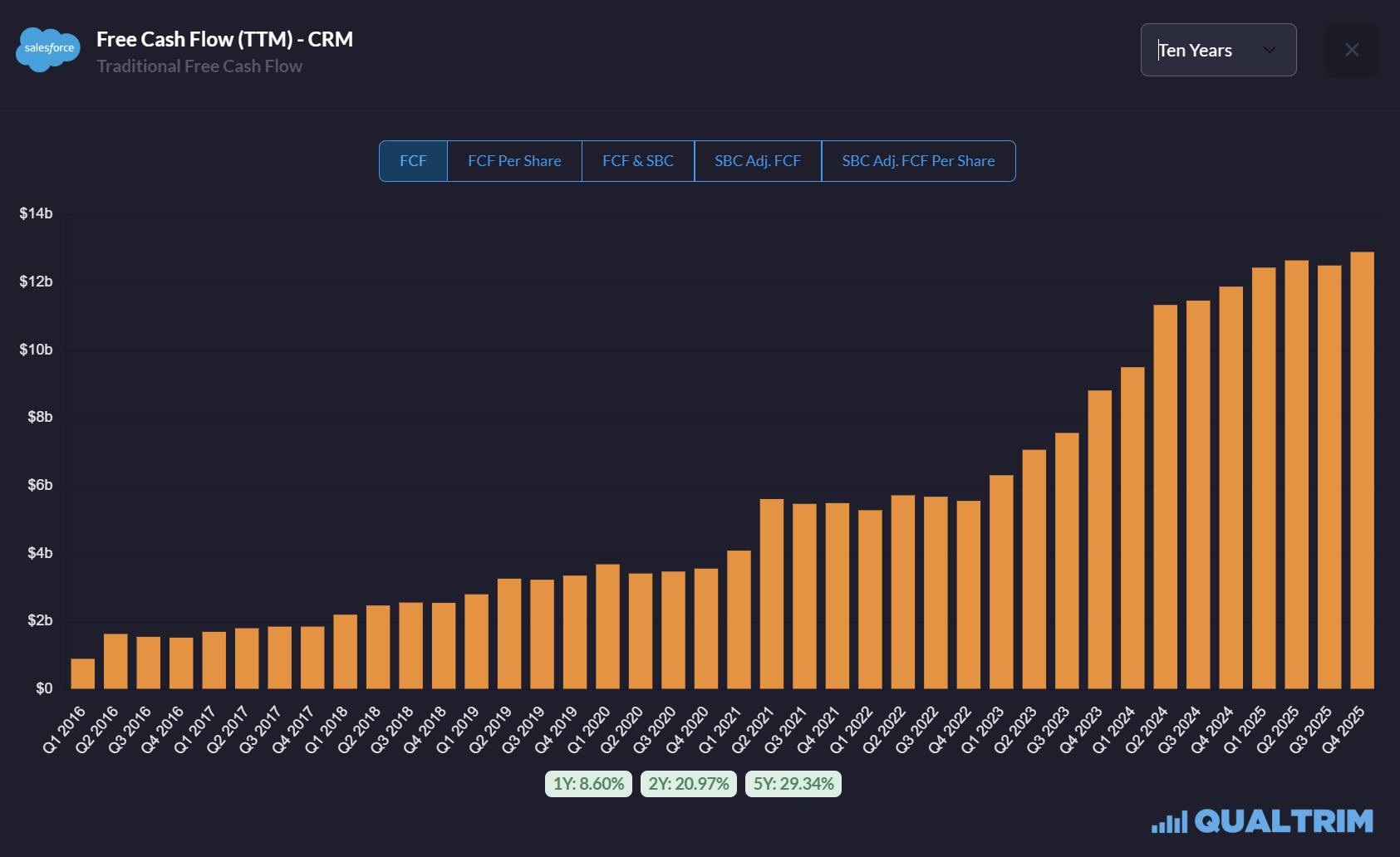This screenshot has height=857, width=1400.
Task: Open the Ten Years timeframe dropdown
Action: pos(1218,50)
